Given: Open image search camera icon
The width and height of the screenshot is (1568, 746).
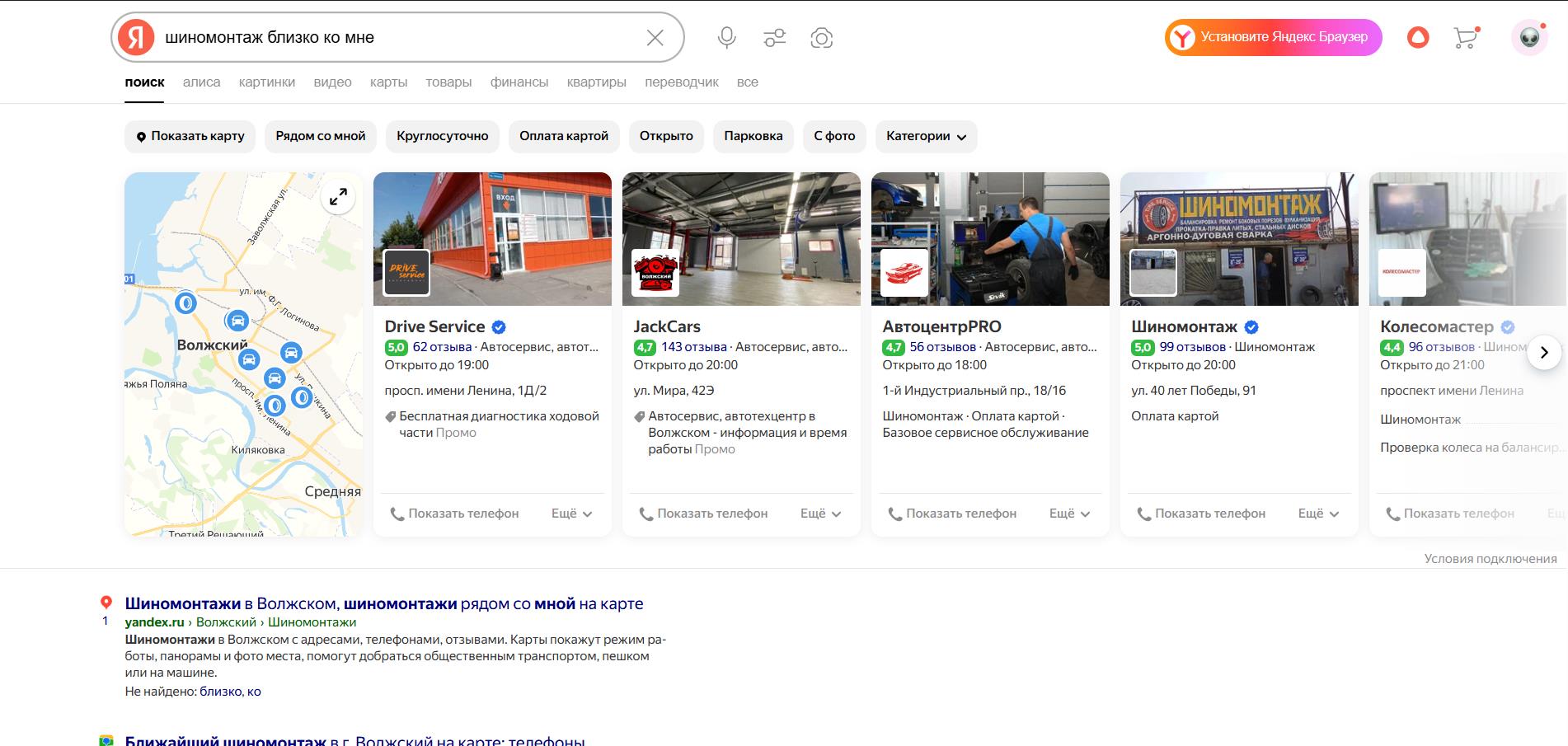Looking at the screenshot, I should [x=822, y=38].
